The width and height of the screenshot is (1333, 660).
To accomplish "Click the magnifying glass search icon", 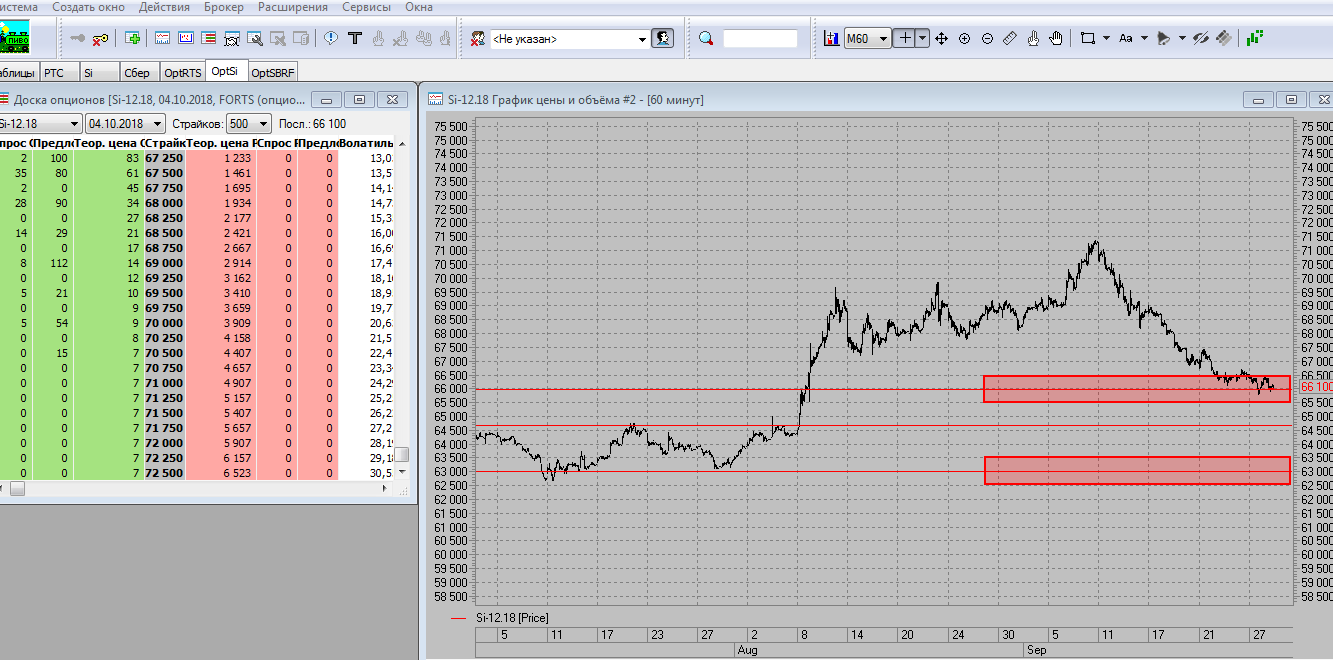I will [706, 38].
